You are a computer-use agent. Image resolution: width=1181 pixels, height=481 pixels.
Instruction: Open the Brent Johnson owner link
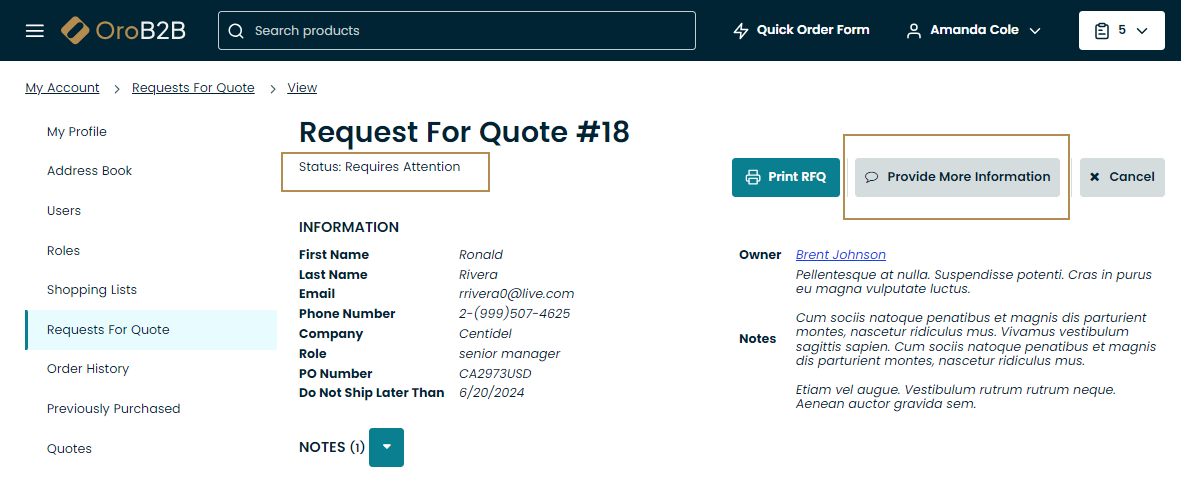coord(841,254)
